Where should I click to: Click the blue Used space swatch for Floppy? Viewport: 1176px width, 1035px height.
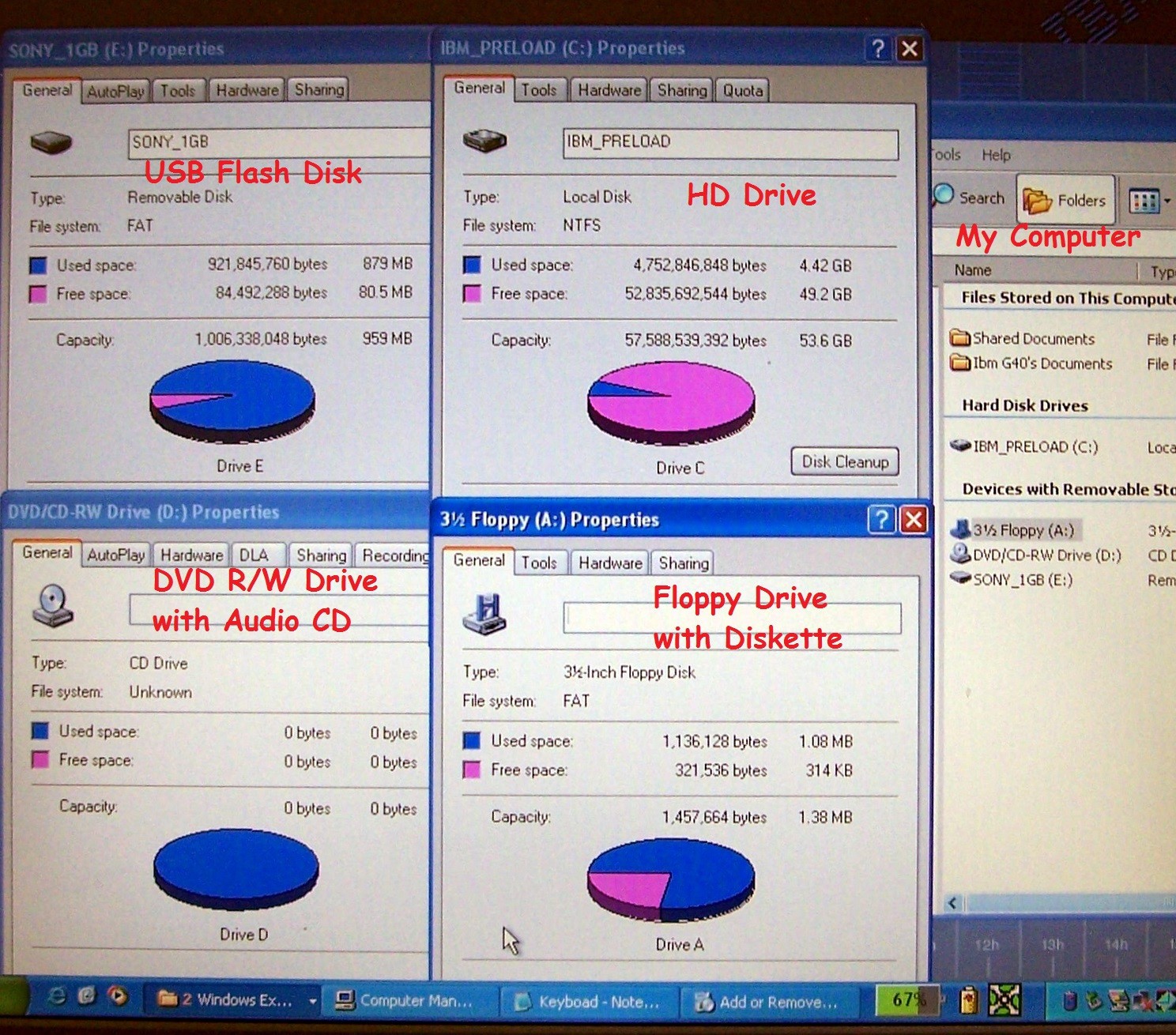click(472, 740)
